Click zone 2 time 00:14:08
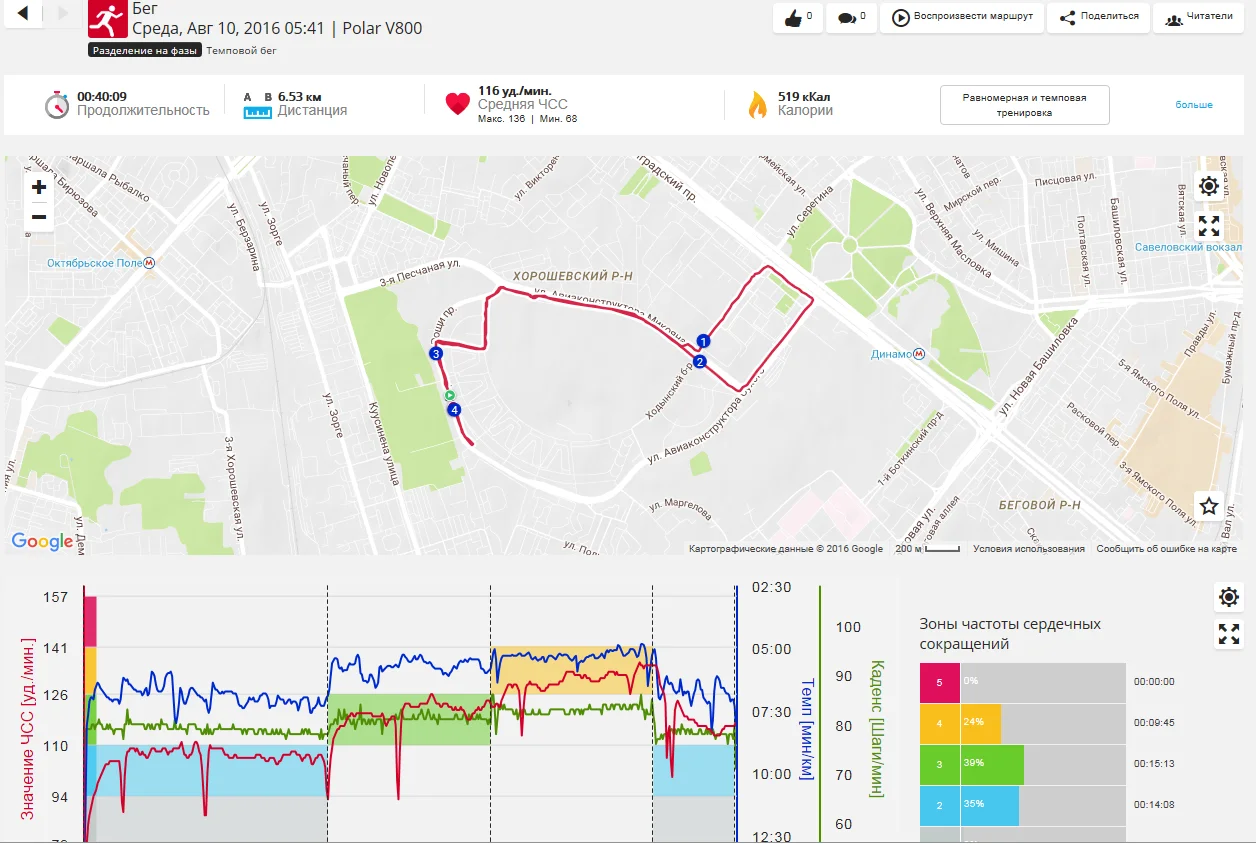 coord(1154,805)
